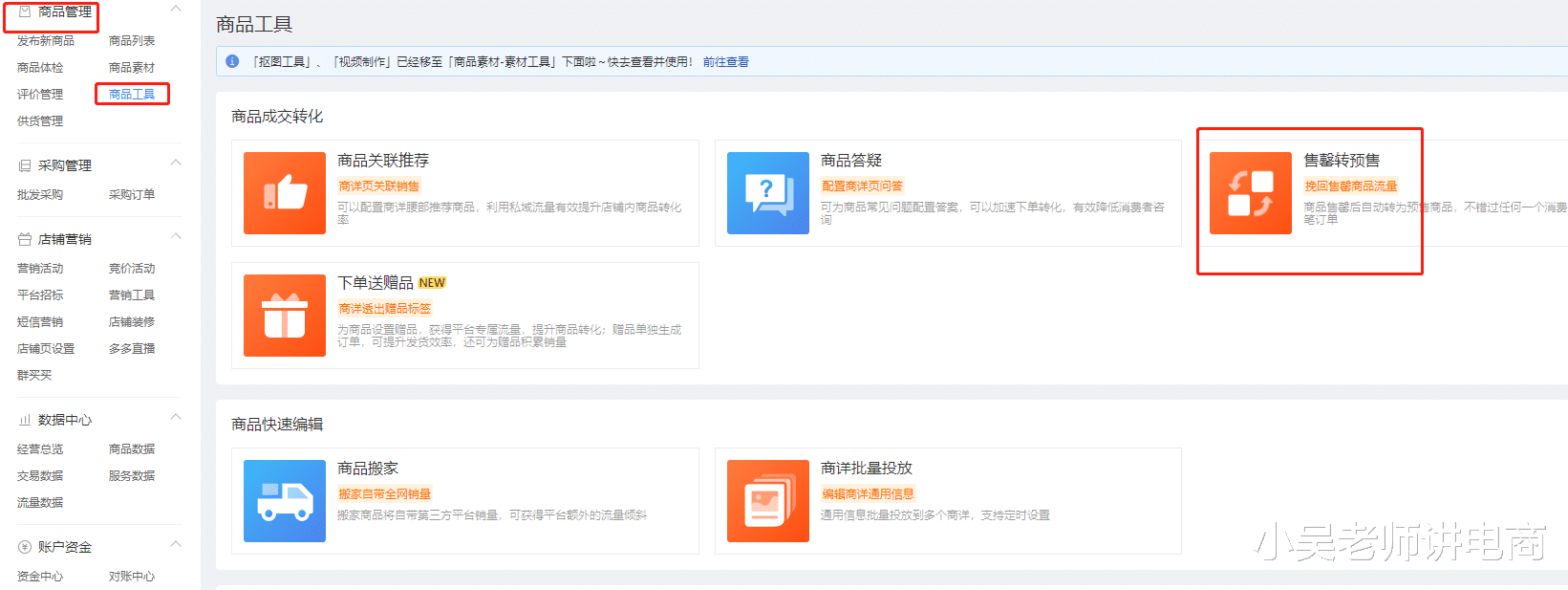The width and height of the screenshot is (1568, 590).
Task: Click the 账户资金 coin icon in sidebar
Action: point(25,547)
